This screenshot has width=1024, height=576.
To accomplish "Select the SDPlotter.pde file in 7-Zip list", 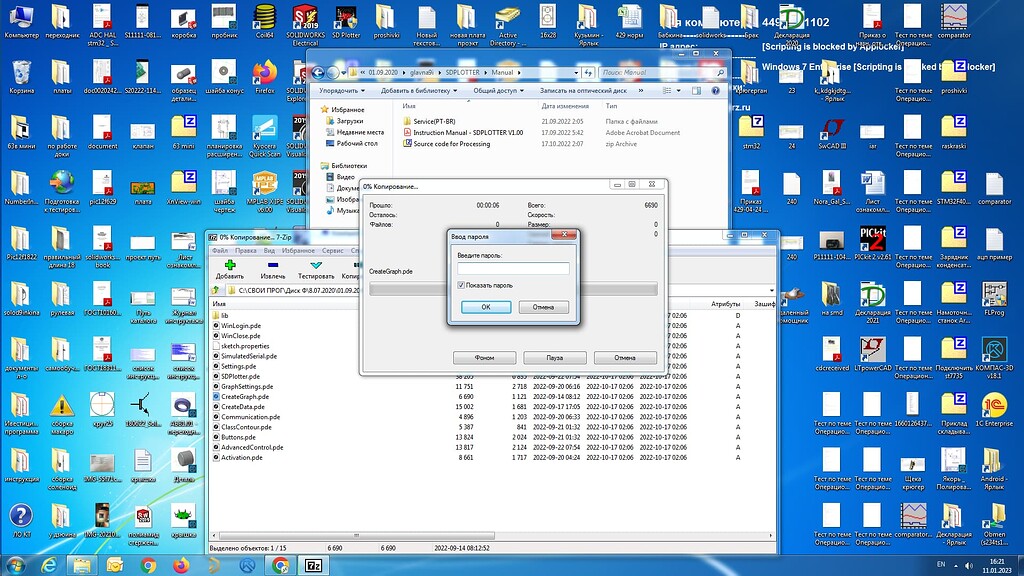I will (240, 376).
